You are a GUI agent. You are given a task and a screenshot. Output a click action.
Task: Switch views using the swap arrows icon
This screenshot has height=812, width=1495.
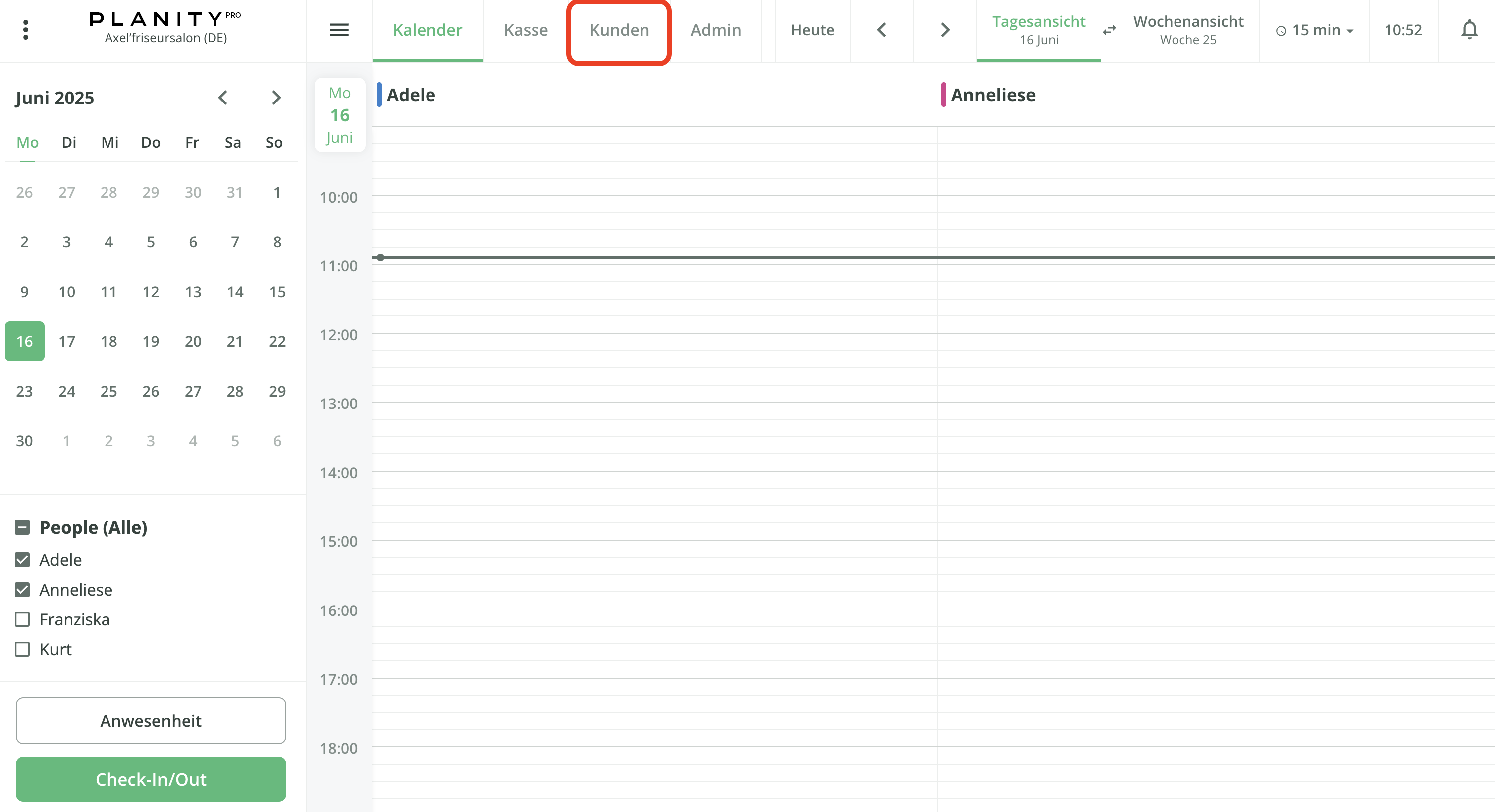tap(1109, 30)
